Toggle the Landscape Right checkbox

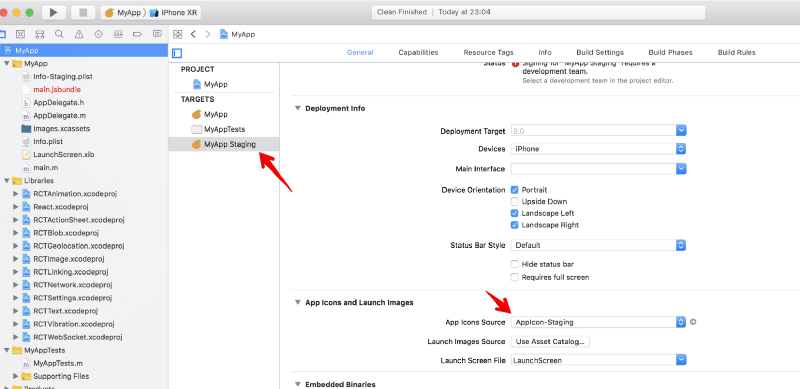tap(514, 225)
